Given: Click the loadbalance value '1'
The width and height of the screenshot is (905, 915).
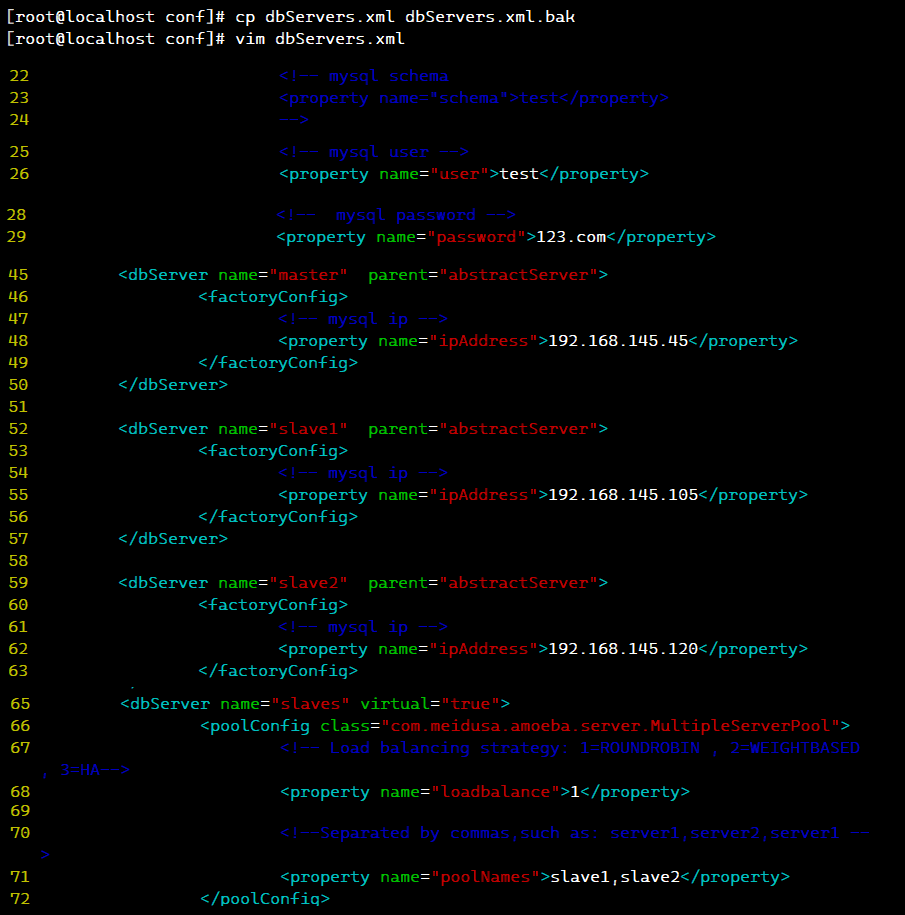Looking at the screenshot, I should point(575,792).
